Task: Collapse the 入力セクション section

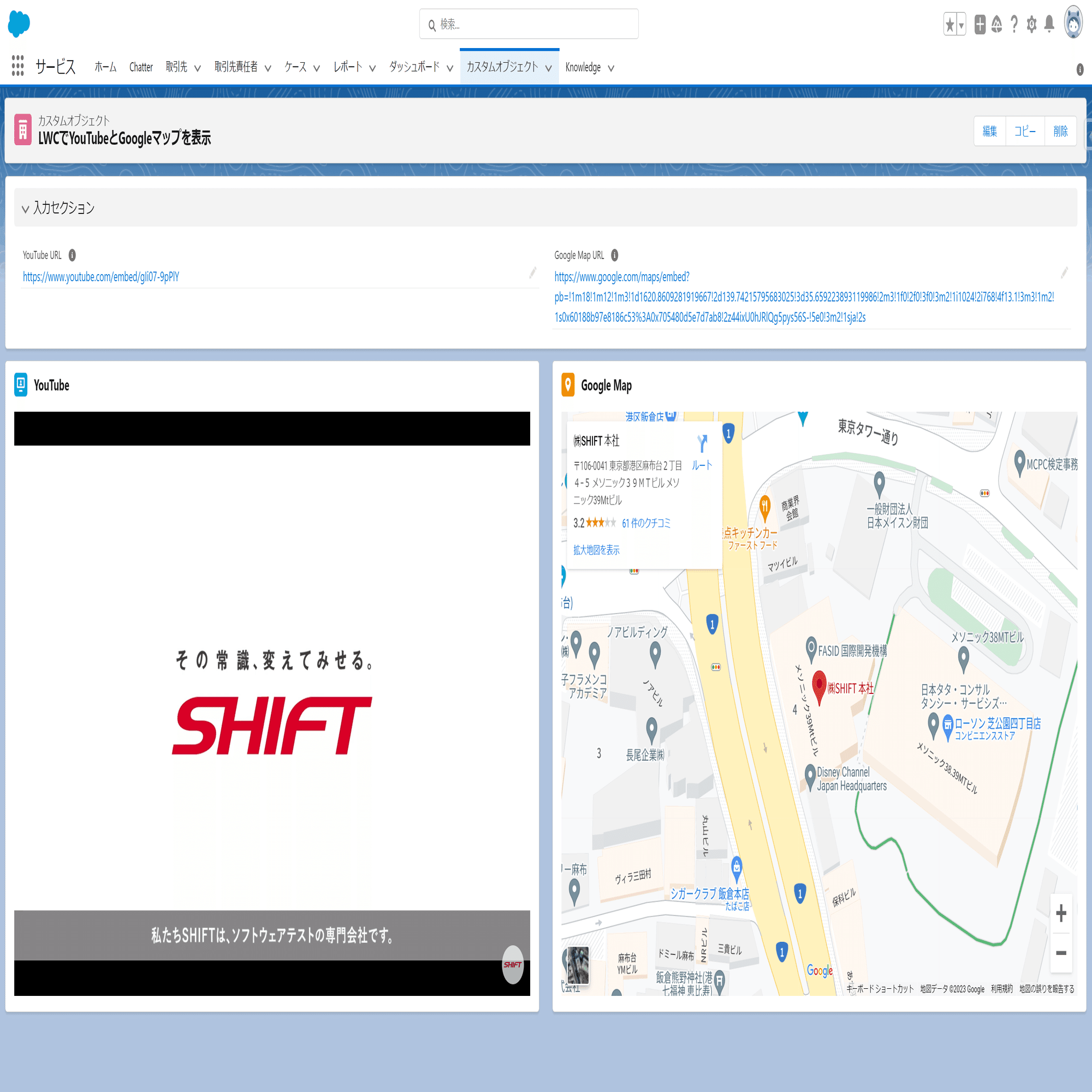Action: coord(26,209)
